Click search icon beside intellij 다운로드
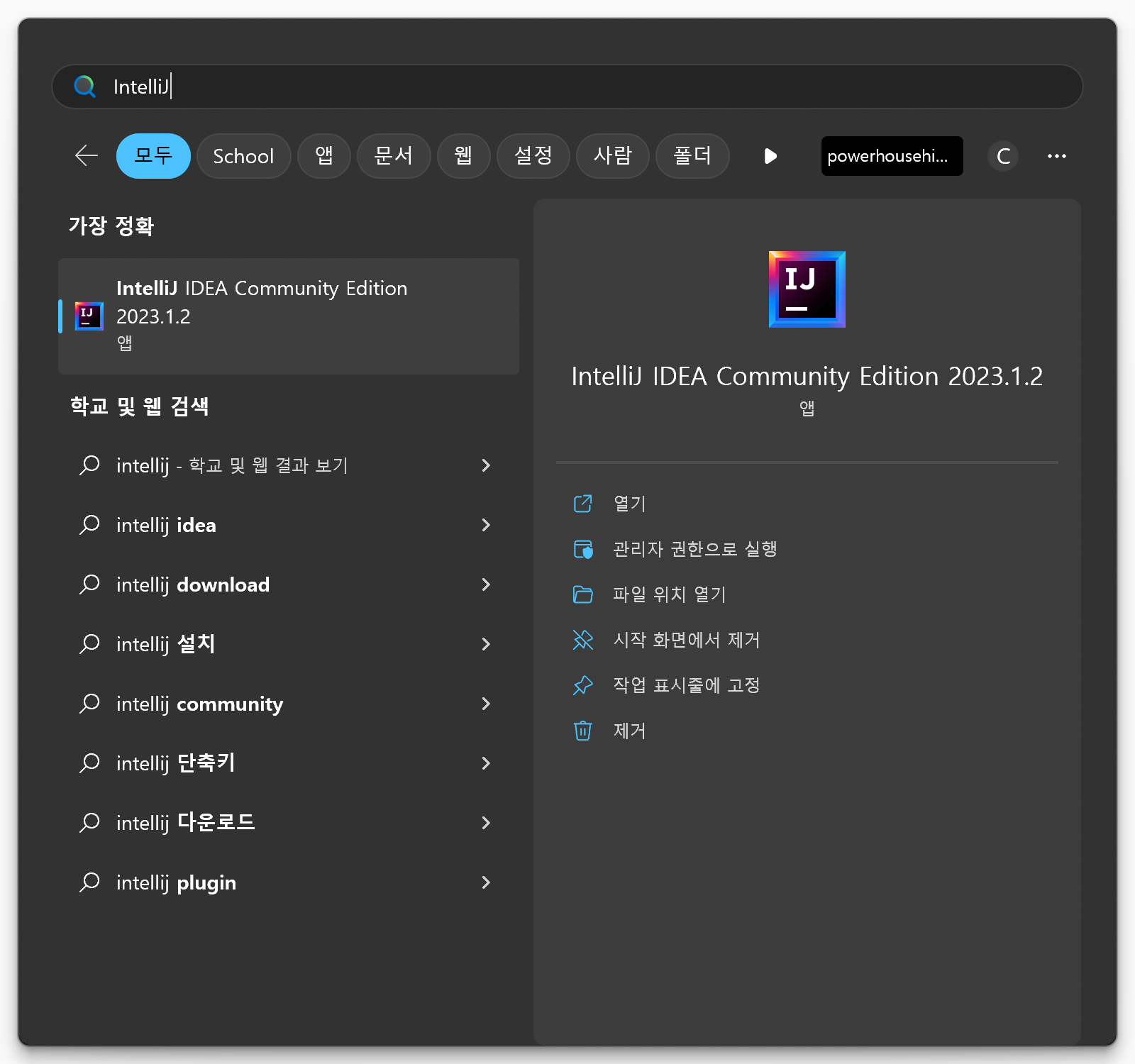1135x1064 pixels. click(x=89, y=823)
